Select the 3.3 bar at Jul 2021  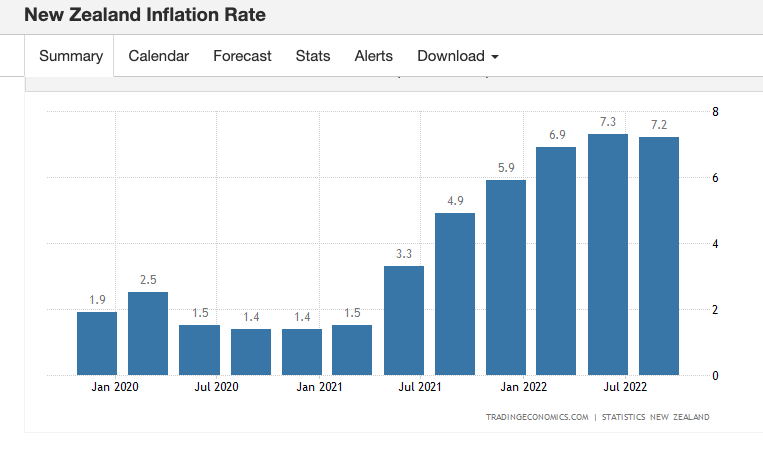pos(404,320)
